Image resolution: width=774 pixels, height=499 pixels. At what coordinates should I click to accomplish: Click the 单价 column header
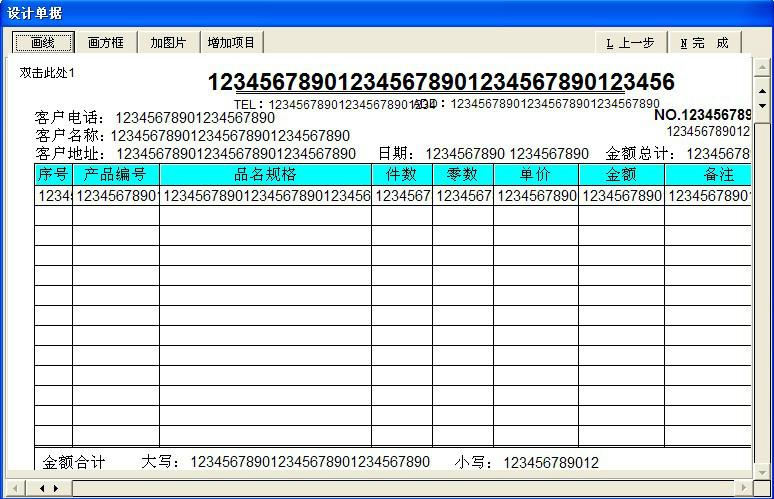[x=536, y=174]
